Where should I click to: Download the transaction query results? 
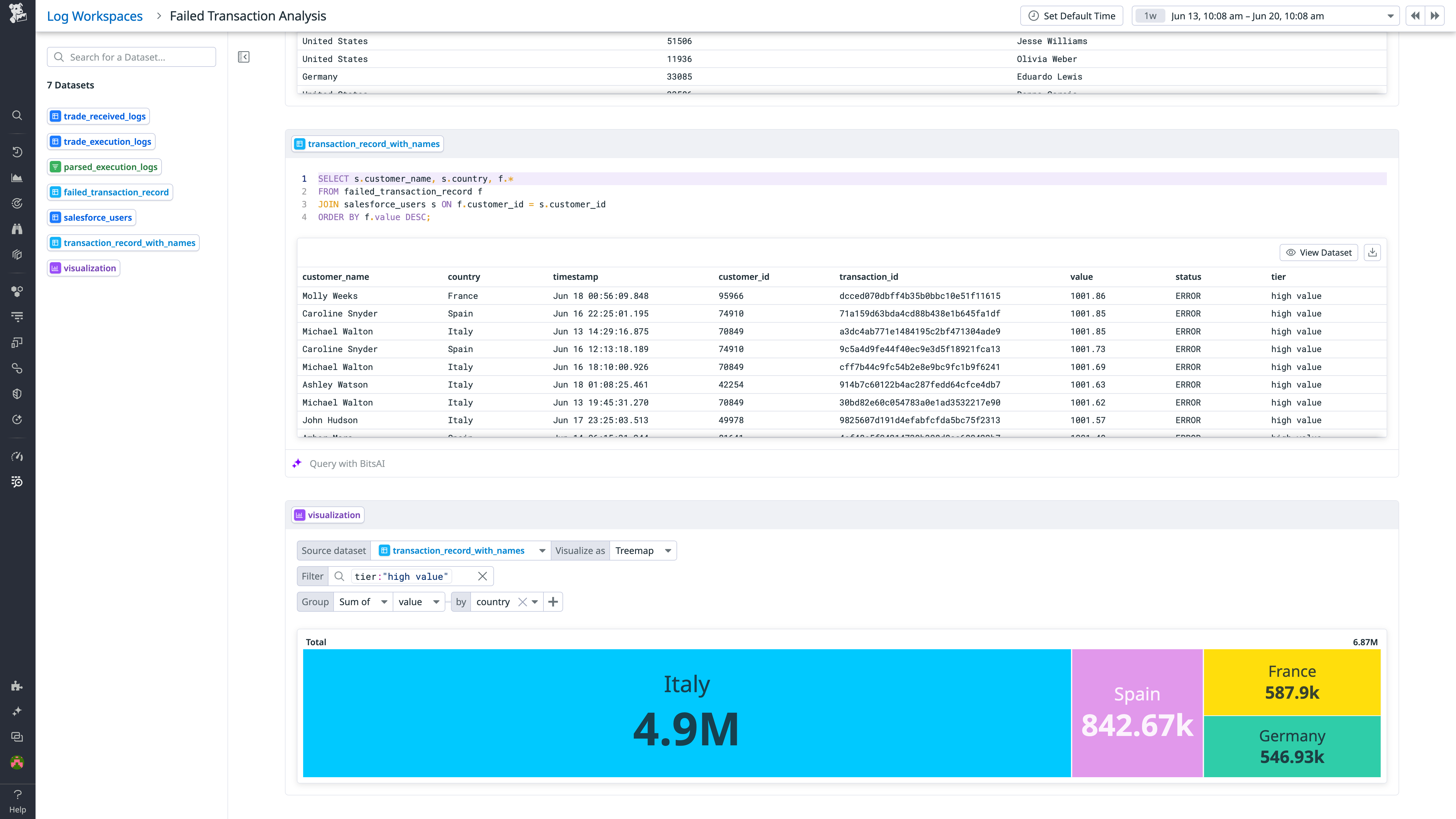[1372, 252]
